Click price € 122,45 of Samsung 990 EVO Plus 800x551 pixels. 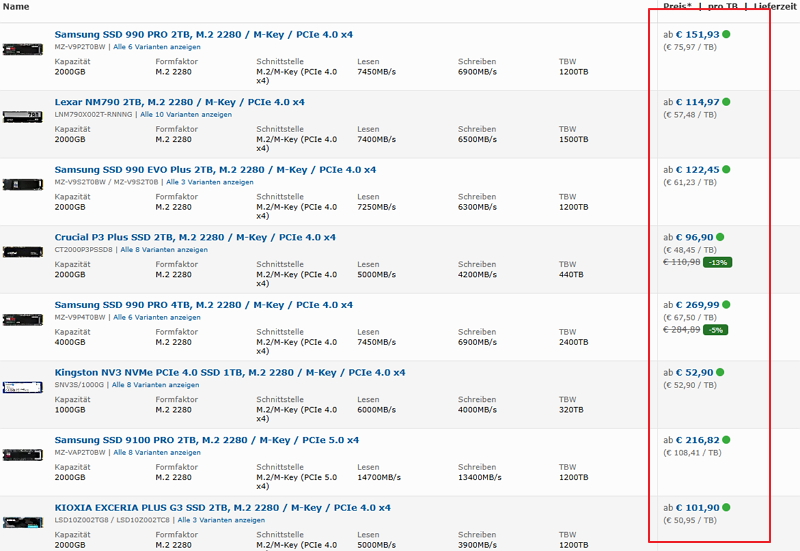697,170
